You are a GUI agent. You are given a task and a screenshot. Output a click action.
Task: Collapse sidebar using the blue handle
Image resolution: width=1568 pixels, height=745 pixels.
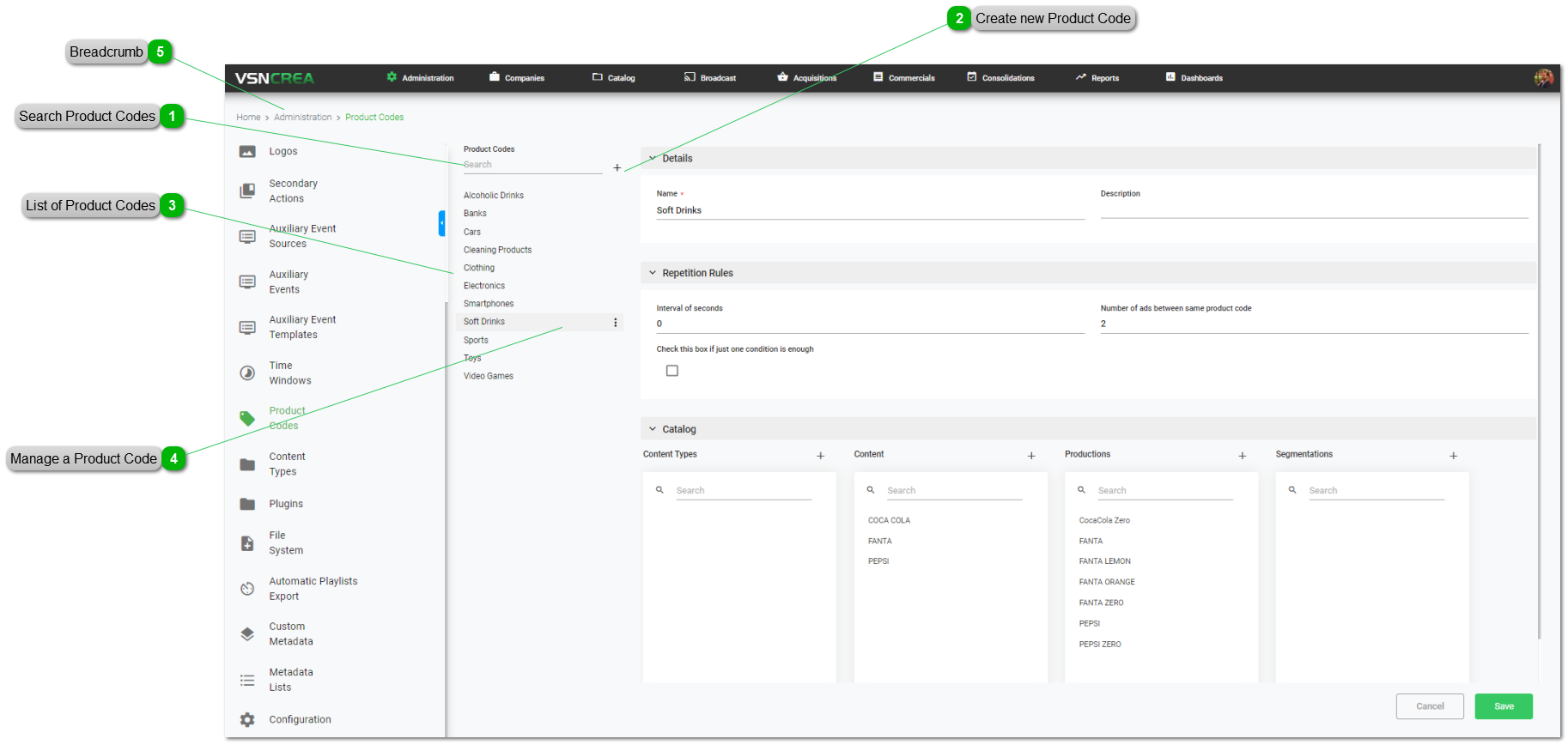coord(441,223)
